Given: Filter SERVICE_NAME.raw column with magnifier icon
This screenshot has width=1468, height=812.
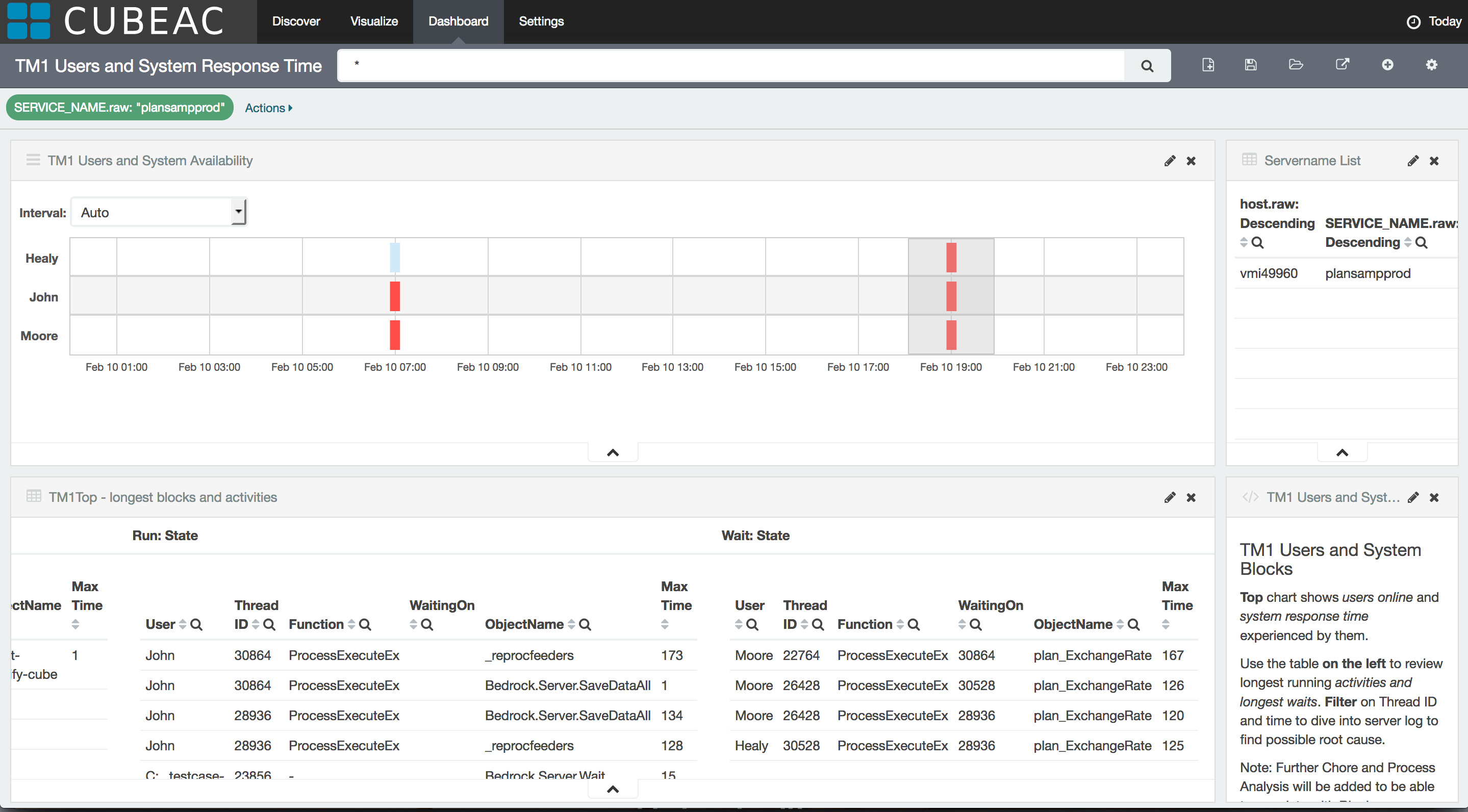Looking at the screenshot, I should click(1421, 243).
